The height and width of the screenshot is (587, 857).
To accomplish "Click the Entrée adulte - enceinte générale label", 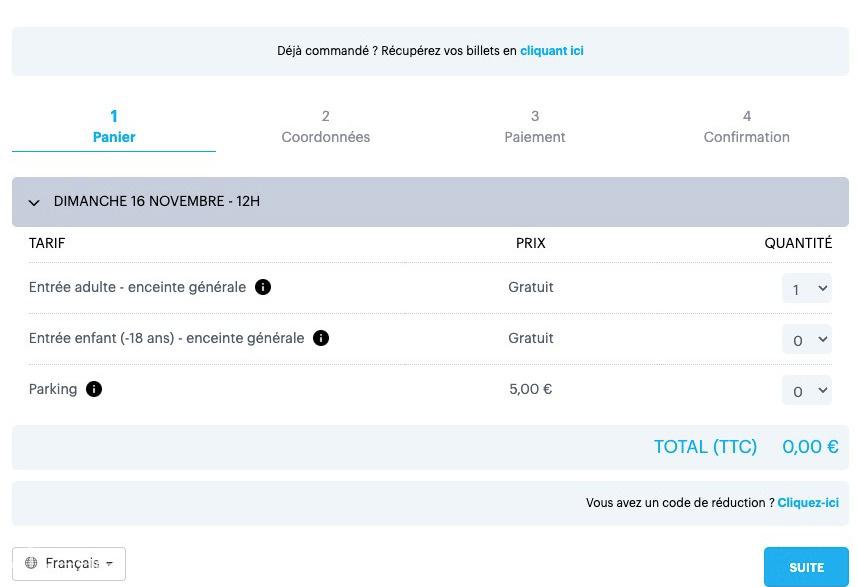I will [137, 287].
